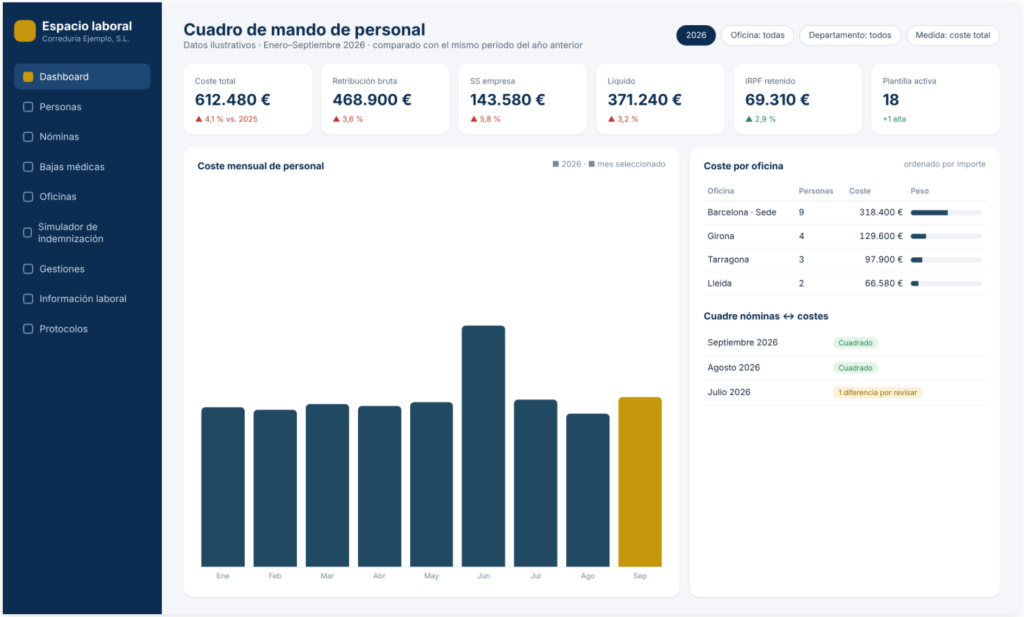Click the Retribución bruta card
This screenshot has height=617, width=1024.
pos(385,99)
